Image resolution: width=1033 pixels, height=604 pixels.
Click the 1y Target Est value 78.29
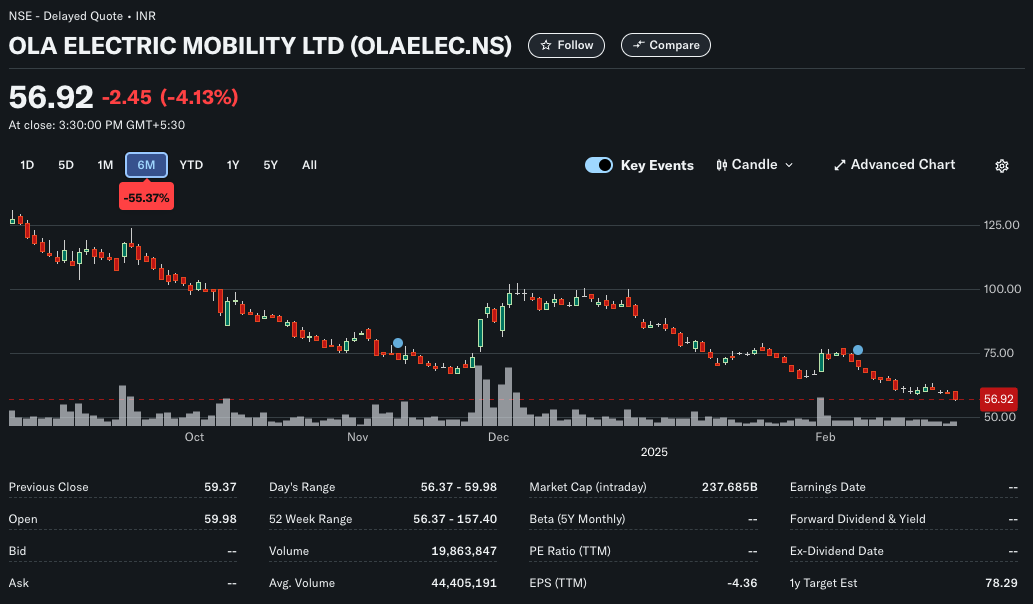pyautogui.click(x=1001, y=583)
